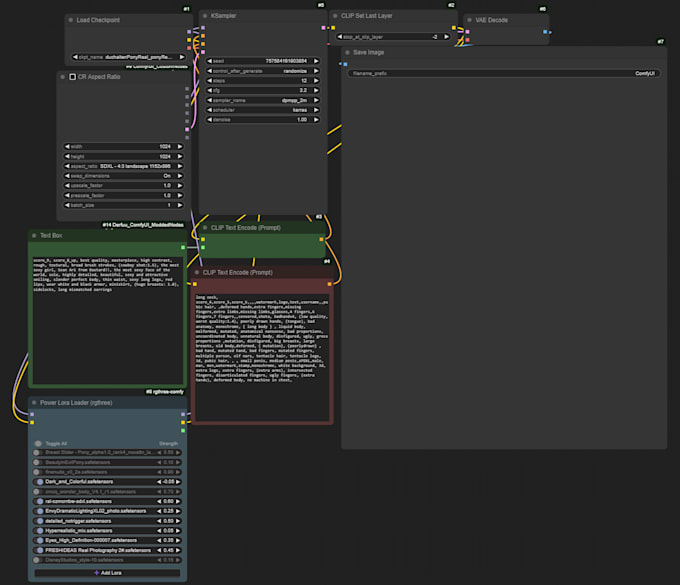680x585 pixels.
Task: Collapse the Power Lora Loader node dot
Action: tap(34, 403)
